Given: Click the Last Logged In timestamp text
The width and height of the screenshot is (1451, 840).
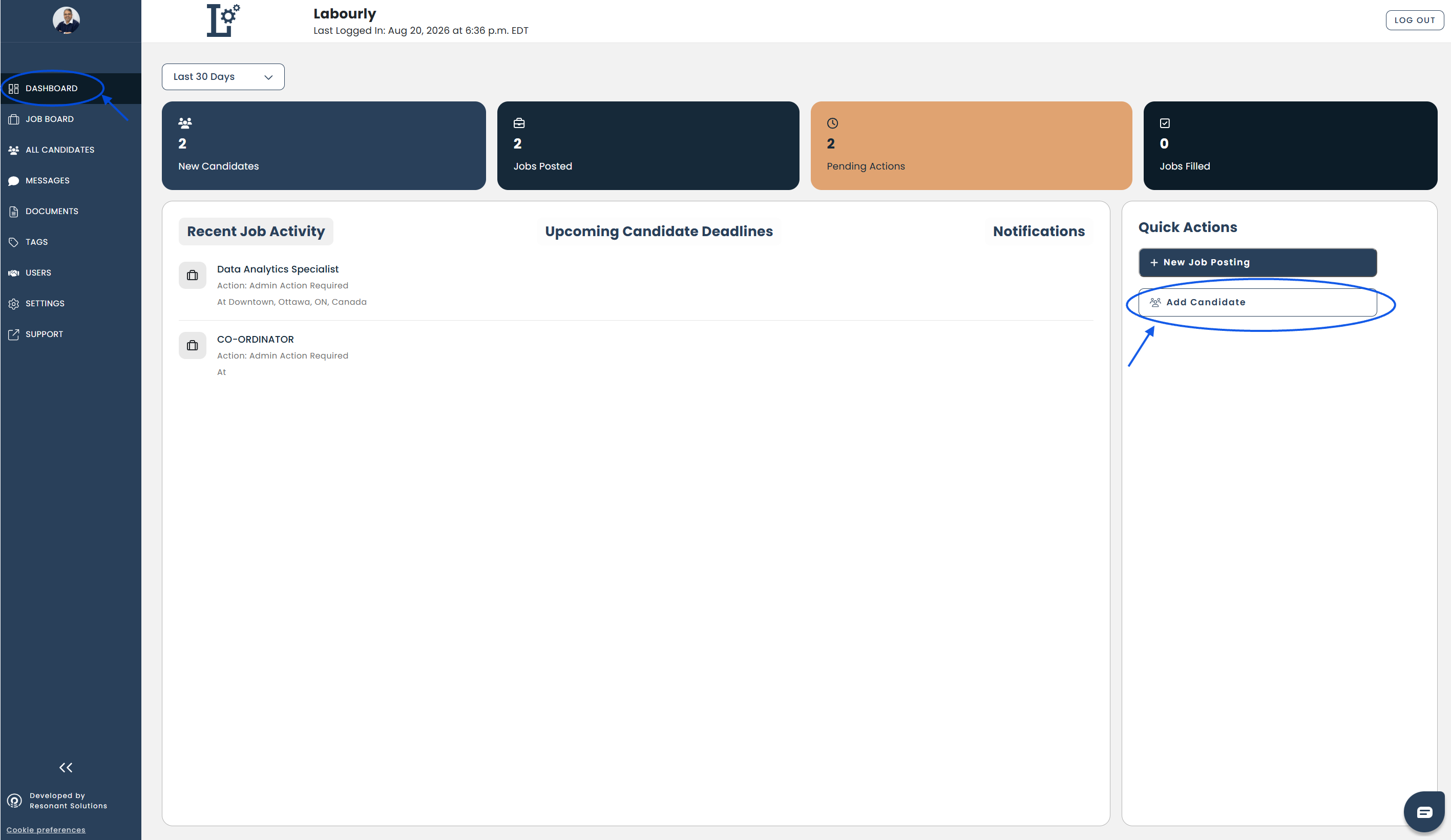Looking at the screenshot, I should 420,31.
